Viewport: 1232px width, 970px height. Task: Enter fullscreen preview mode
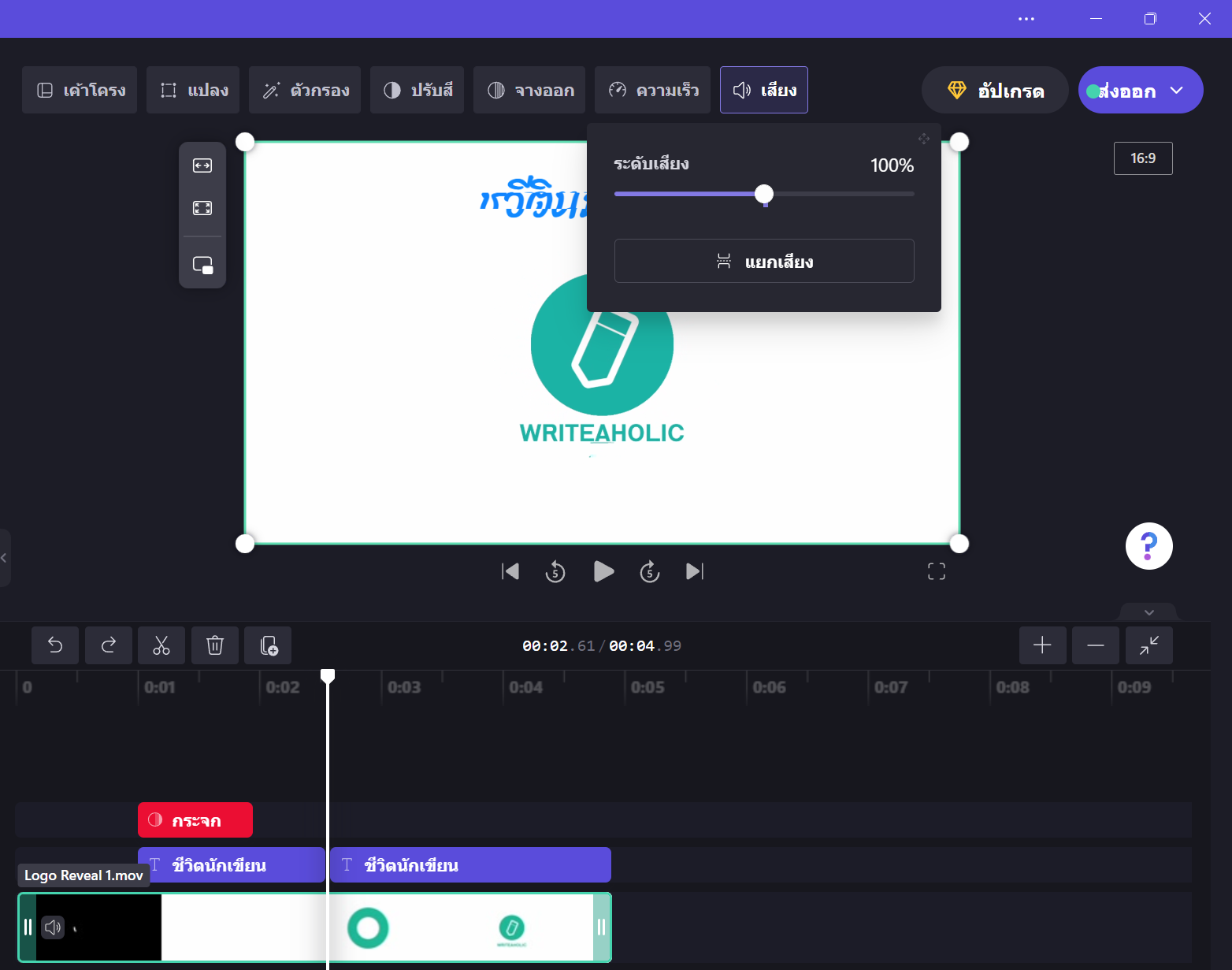pyautogui.click(x=937, y=571)
